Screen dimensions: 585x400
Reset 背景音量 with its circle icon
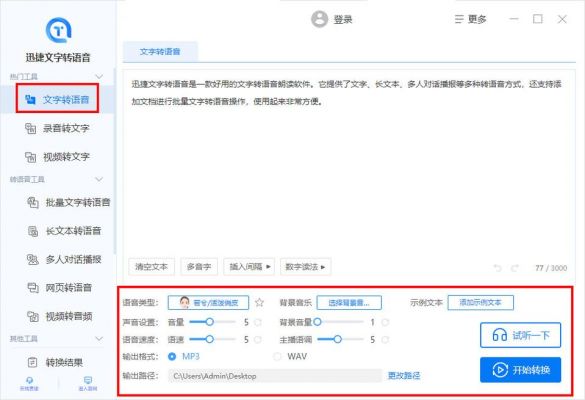(x=385, y=322)
